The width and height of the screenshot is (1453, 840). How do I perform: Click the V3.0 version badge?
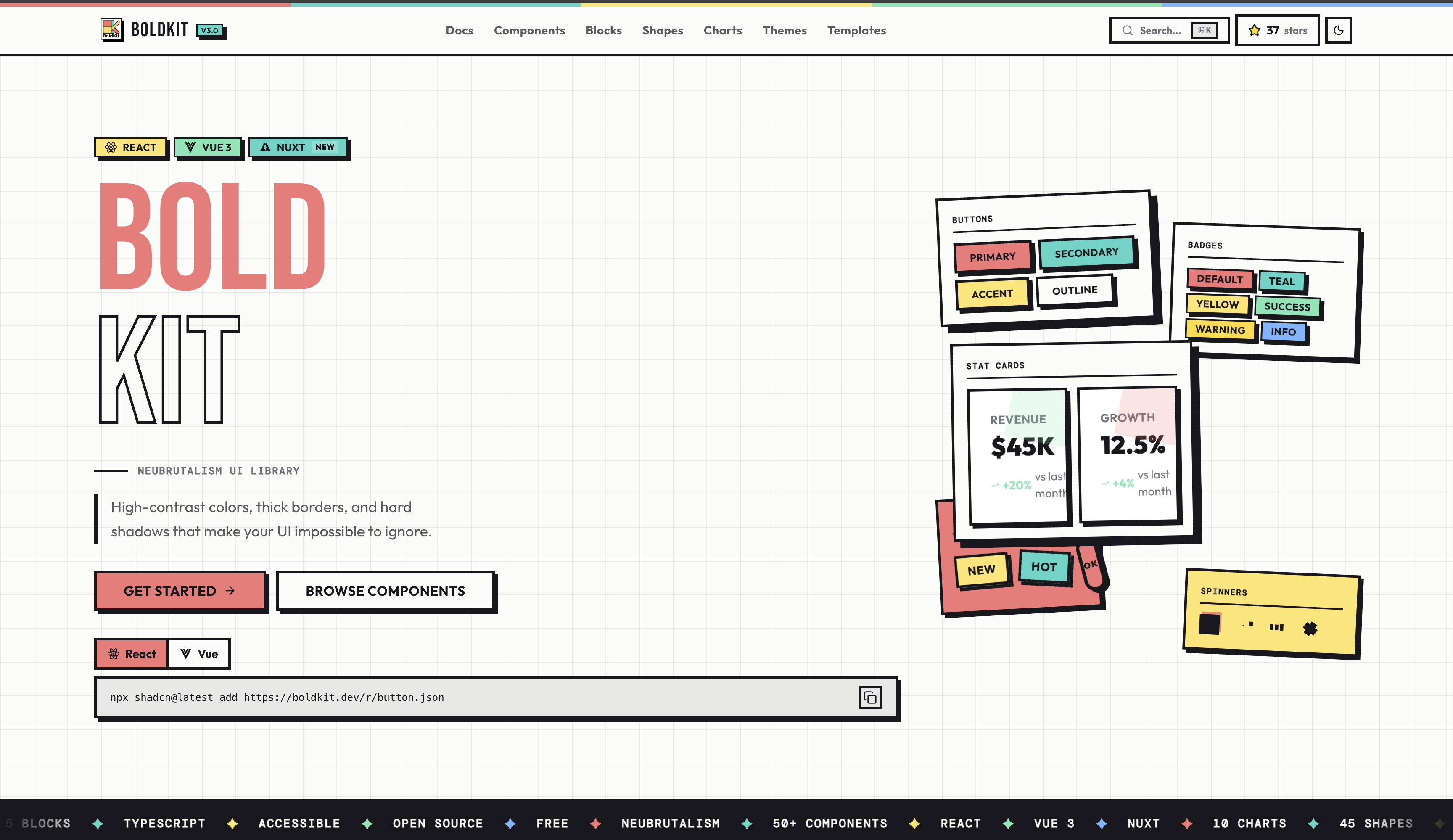210,31
